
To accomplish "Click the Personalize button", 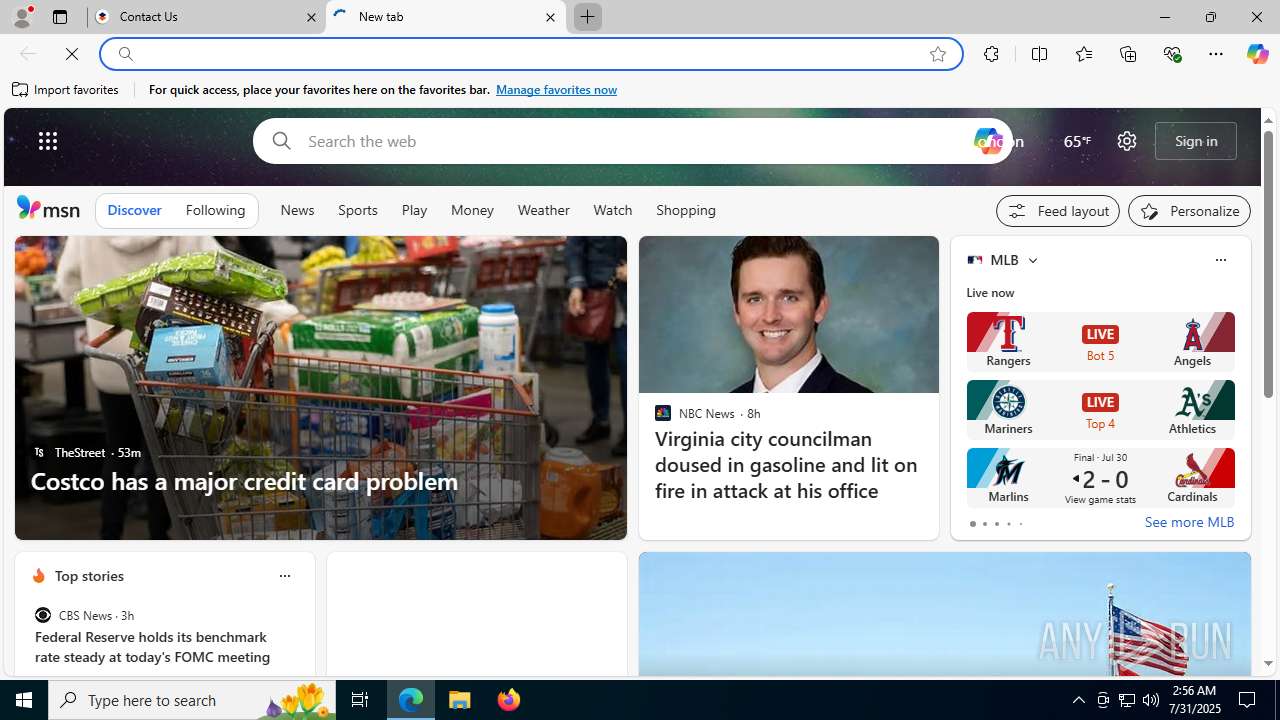I will point(1189,211).
